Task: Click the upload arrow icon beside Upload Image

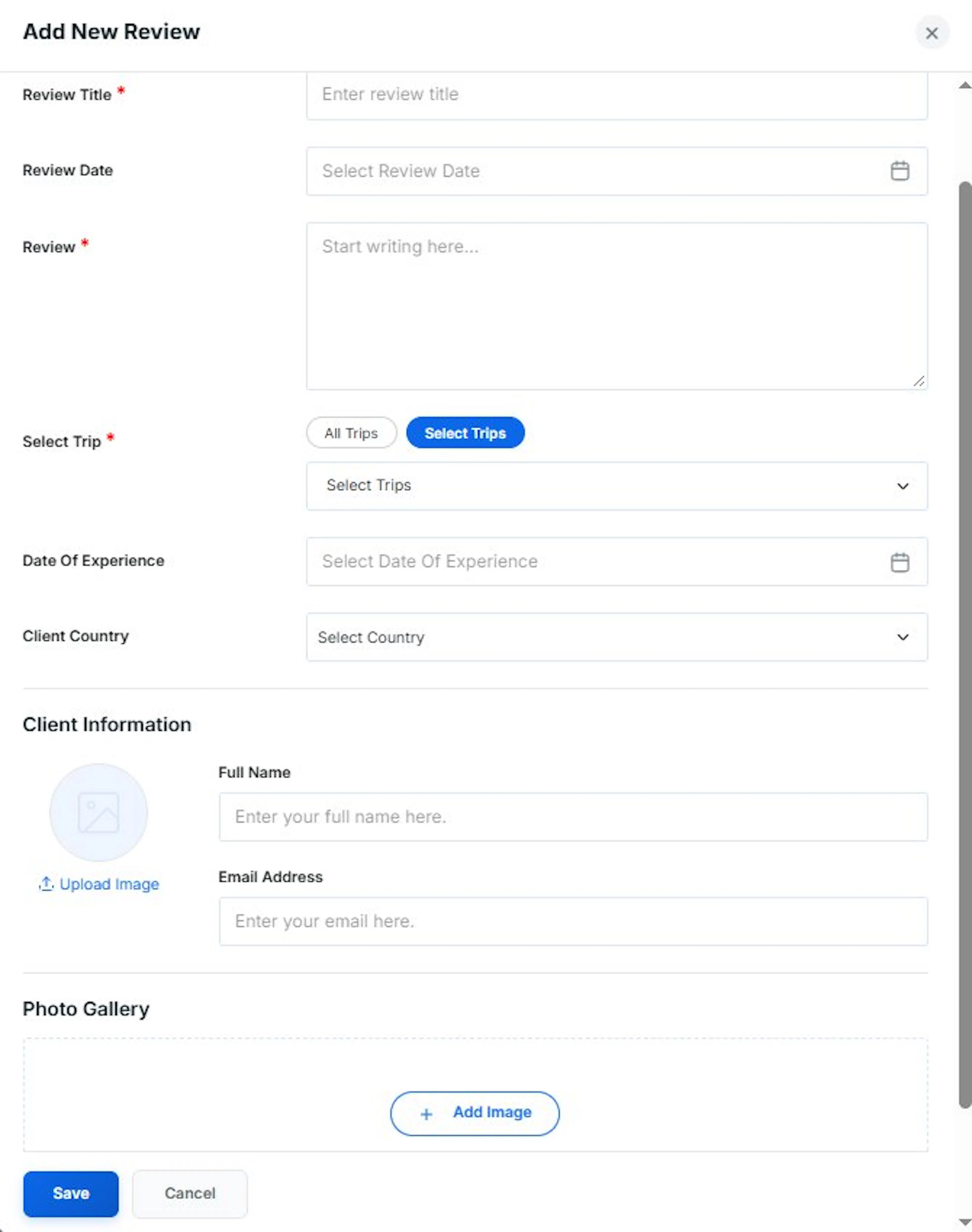Action: pos(46,884)
